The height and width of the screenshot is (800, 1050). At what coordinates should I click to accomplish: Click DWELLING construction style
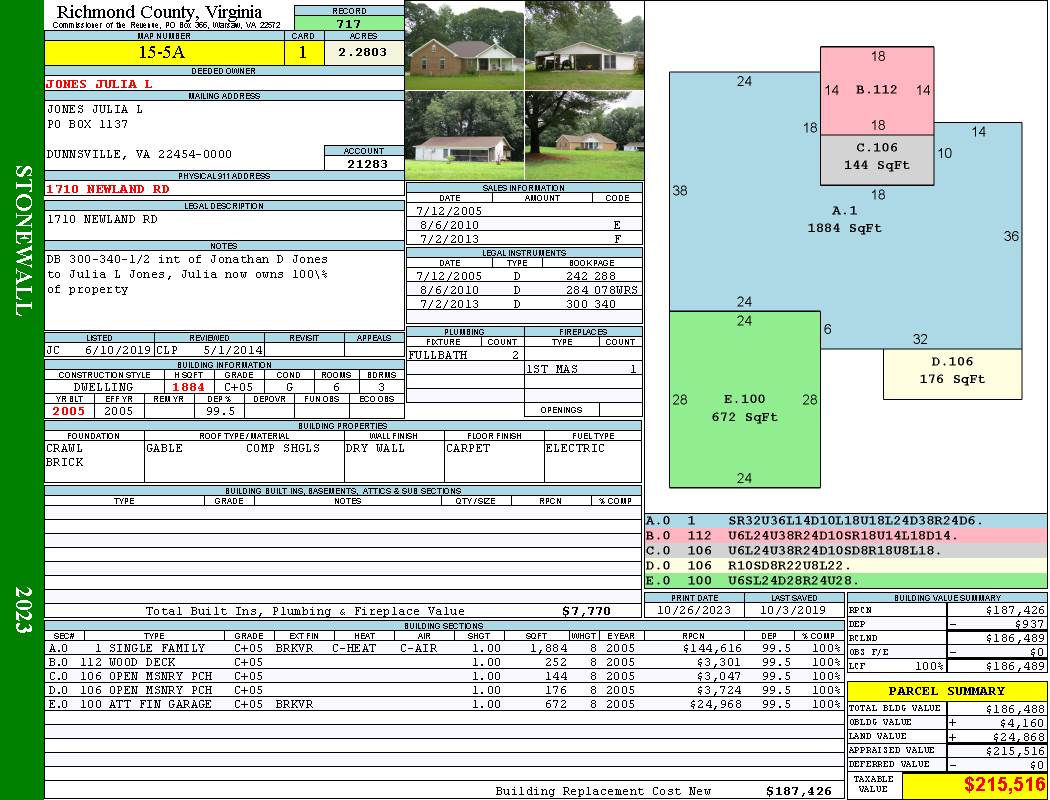tap(103, 387)
